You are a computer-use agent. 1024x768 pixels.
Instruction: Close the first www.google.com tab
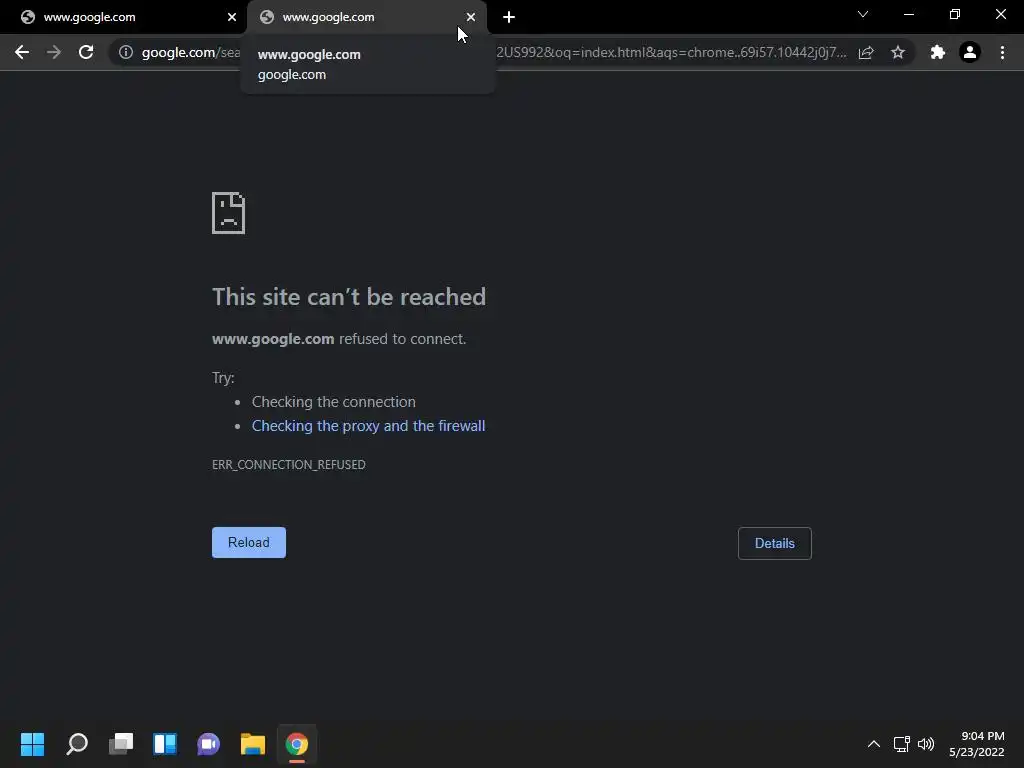pyautogui.click(x=232, y=17)
